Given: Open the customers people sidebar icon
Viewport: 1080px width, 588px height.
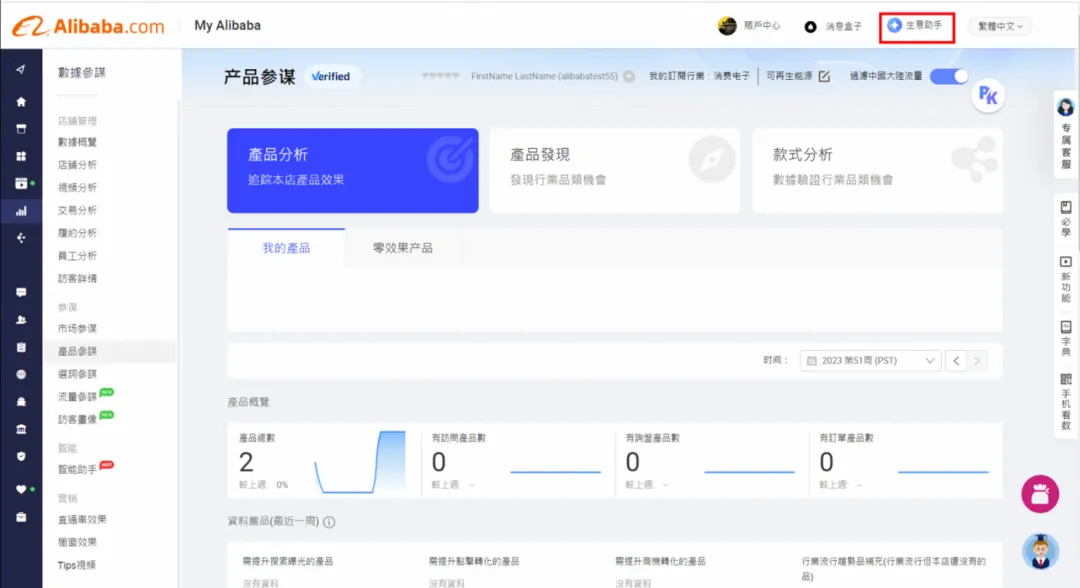Looking at the screenshot, I should (x=21, y=320).
